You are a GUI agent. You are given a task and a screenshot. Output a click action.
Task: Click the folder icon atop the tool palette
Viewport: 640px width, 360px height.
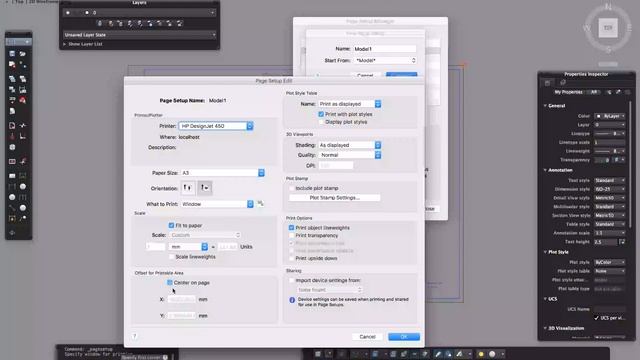(x=23, y=53)
